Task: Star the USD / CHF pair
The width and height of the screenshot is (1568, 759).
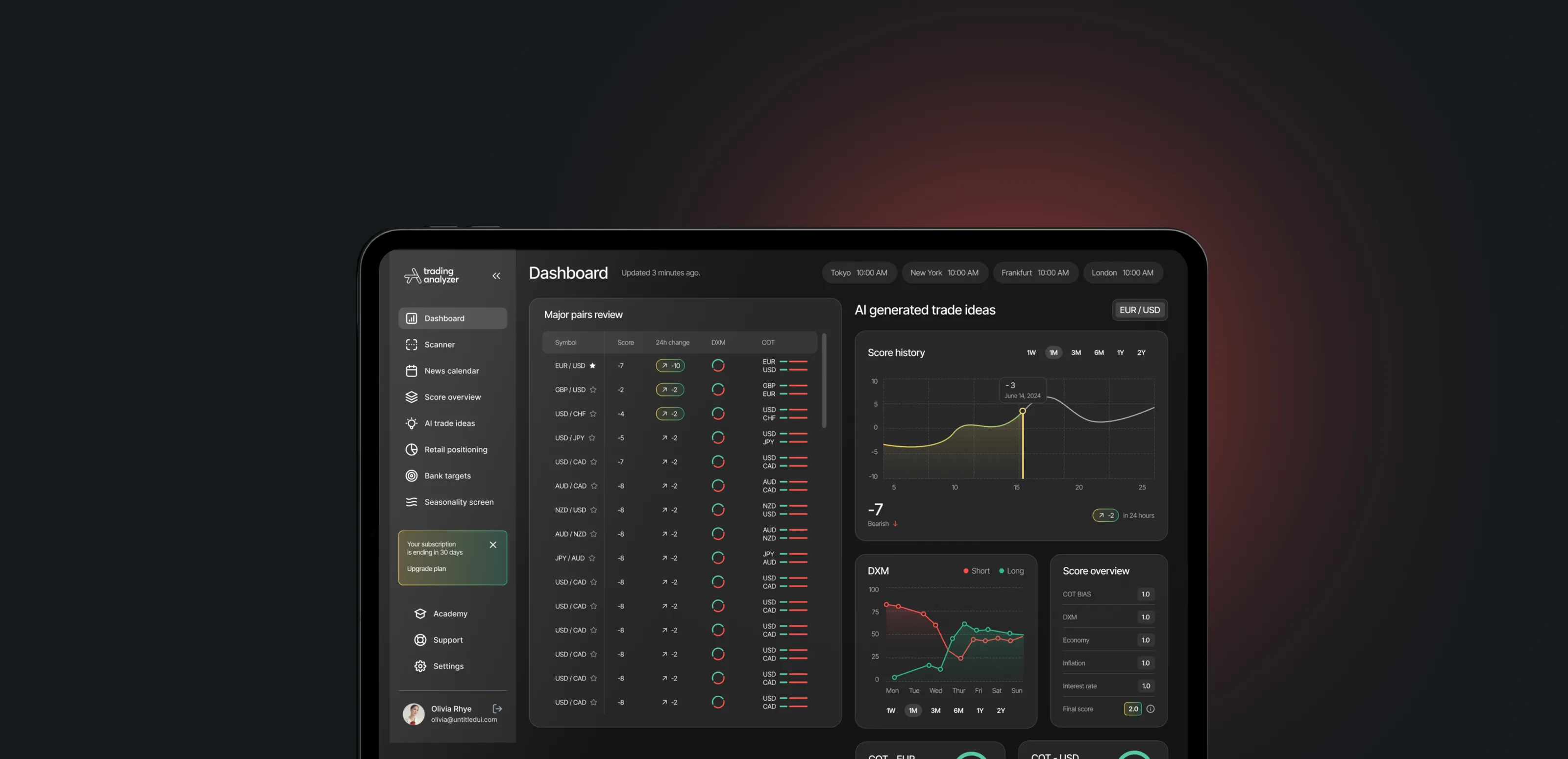Action: click(593, 414)
